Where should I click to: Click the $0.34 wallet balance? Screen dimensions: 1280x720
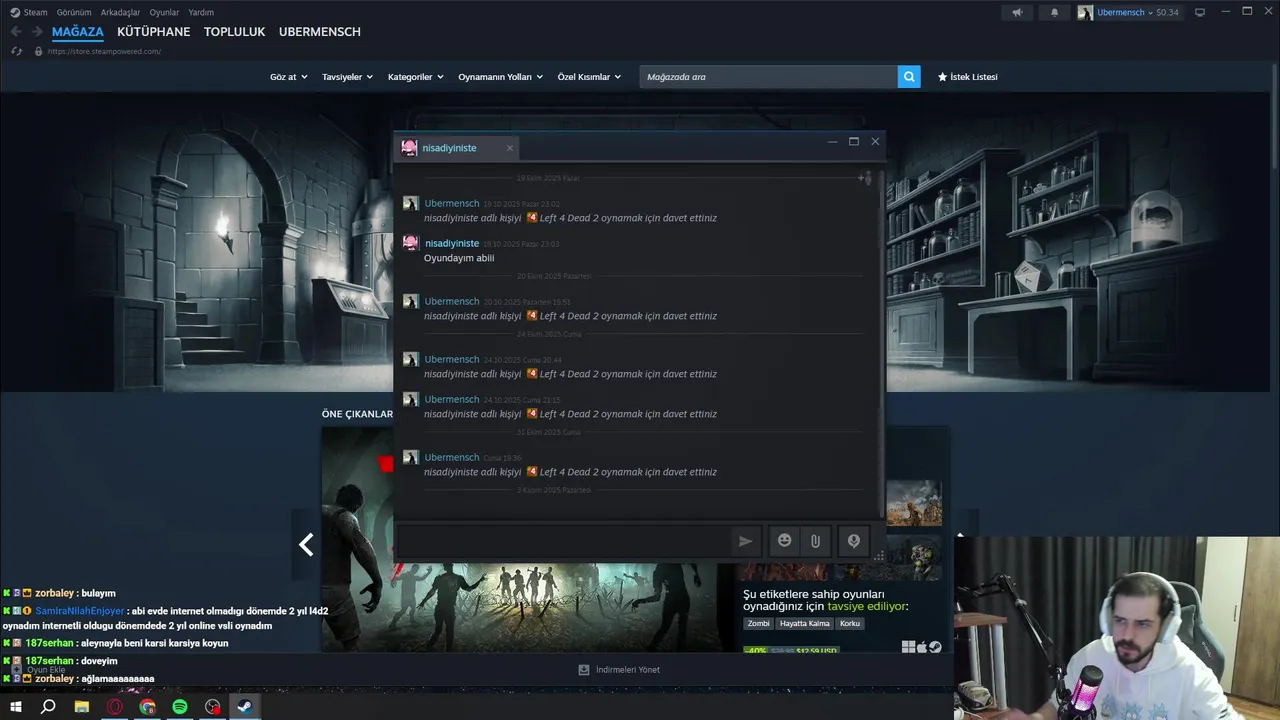pyautogui.click(x=1167, y=13)
